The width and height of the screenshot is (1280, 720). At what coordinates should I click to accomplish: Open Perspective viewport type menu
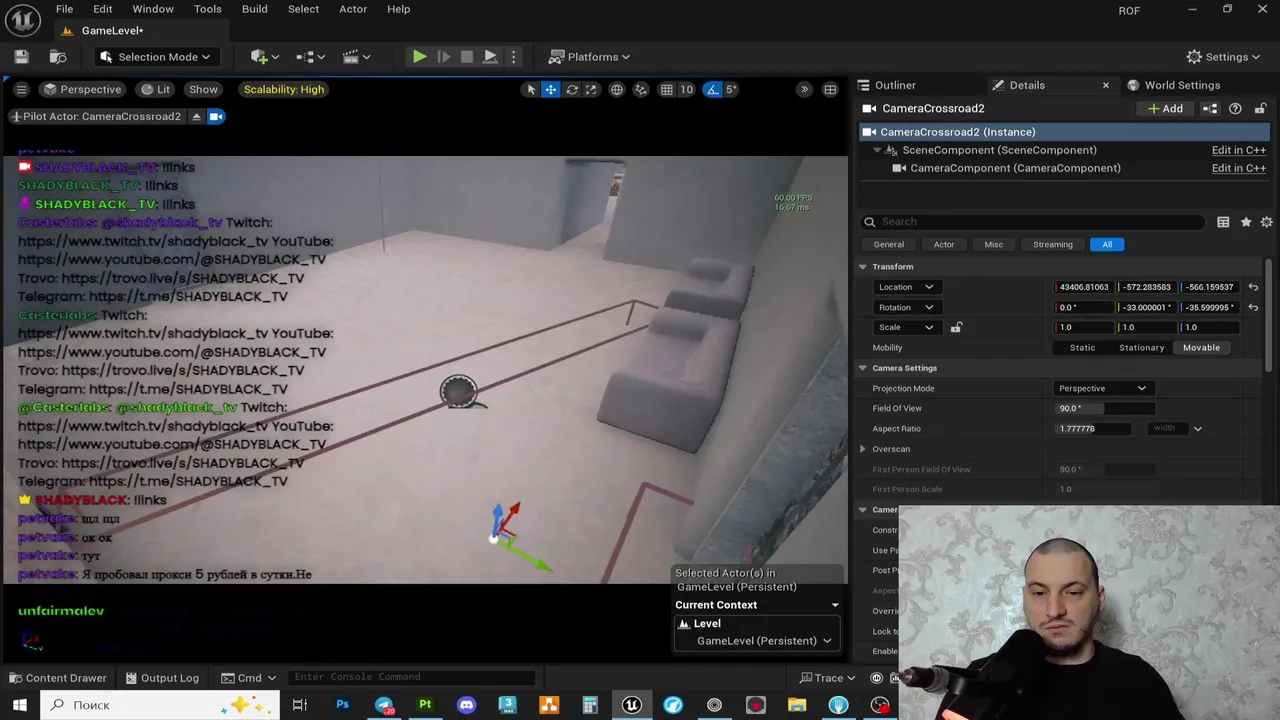pos(81,89)
